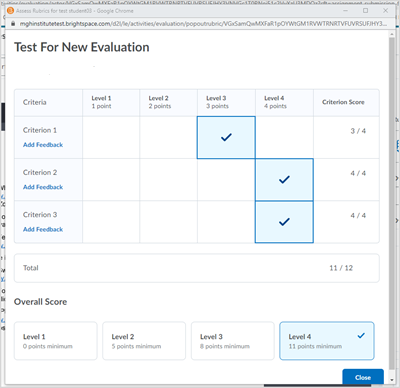Click the Overall Score heading
The width and height of the screenshot is (400, 388).
[40, 302]
